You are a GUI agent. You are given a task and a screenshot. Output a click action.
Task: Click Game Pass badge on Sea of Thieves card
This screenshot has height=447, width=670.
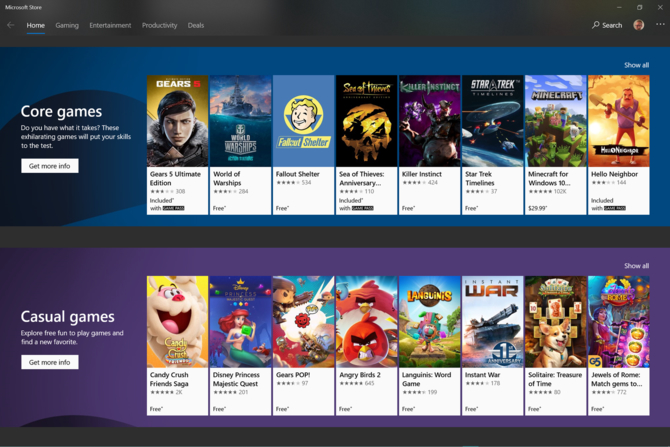point(362,208)
